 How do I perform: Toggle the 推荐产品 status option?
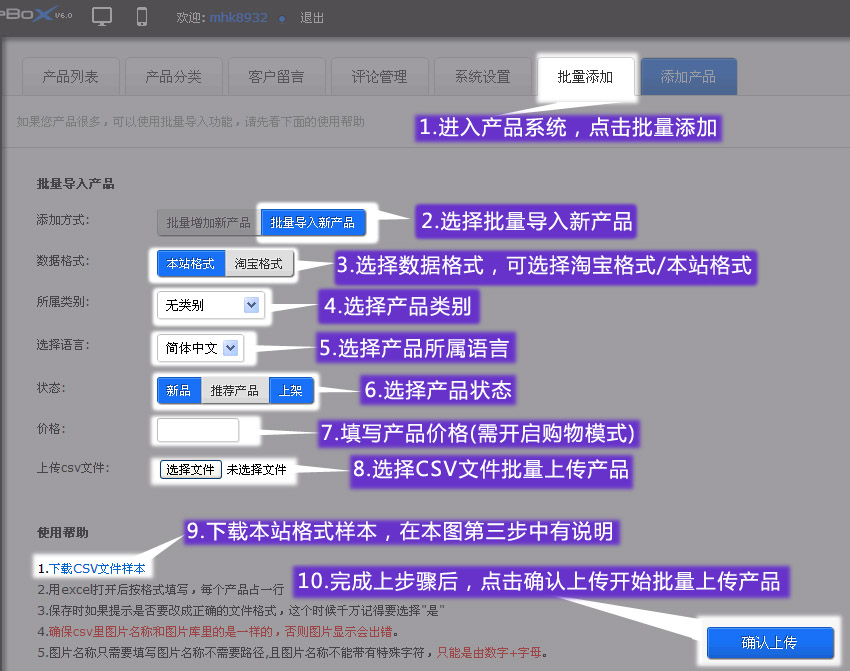(x=235, y=391)
